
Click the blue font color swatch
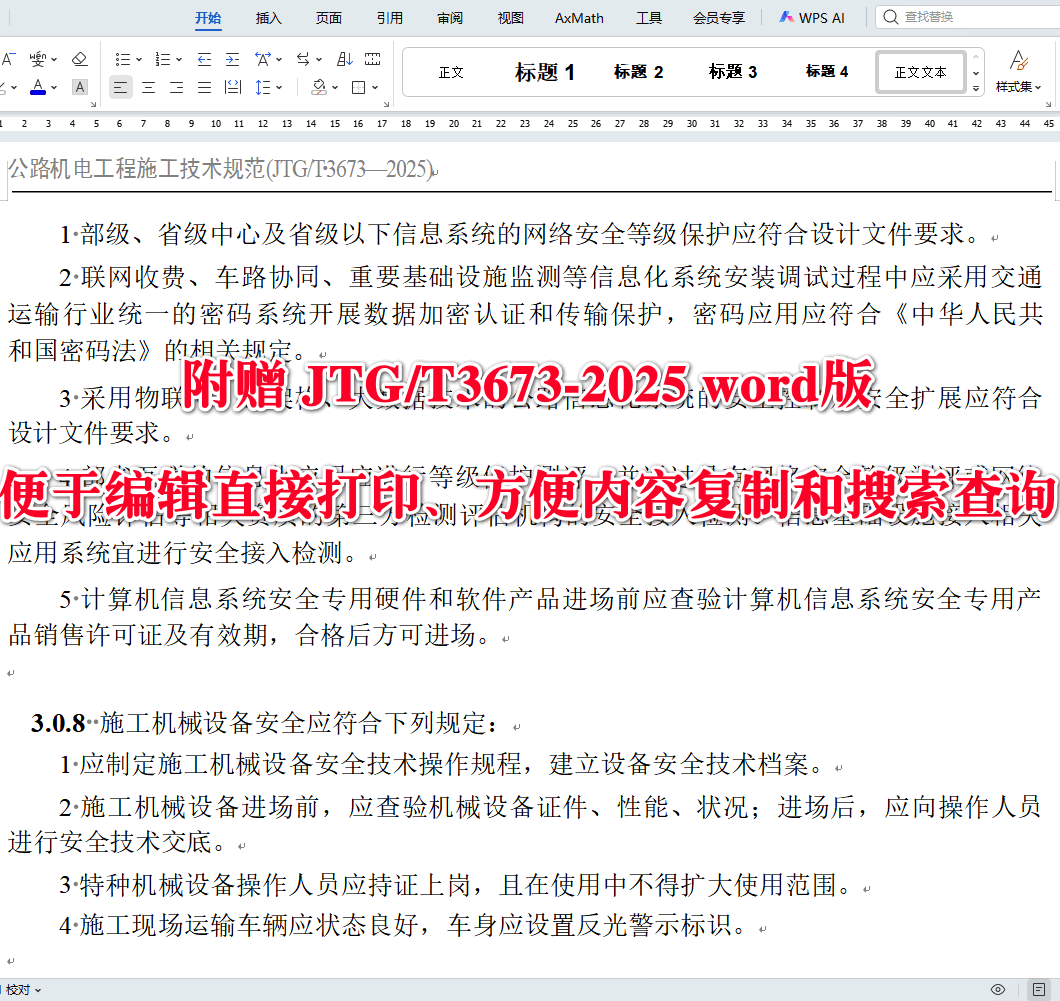[39, 88]
